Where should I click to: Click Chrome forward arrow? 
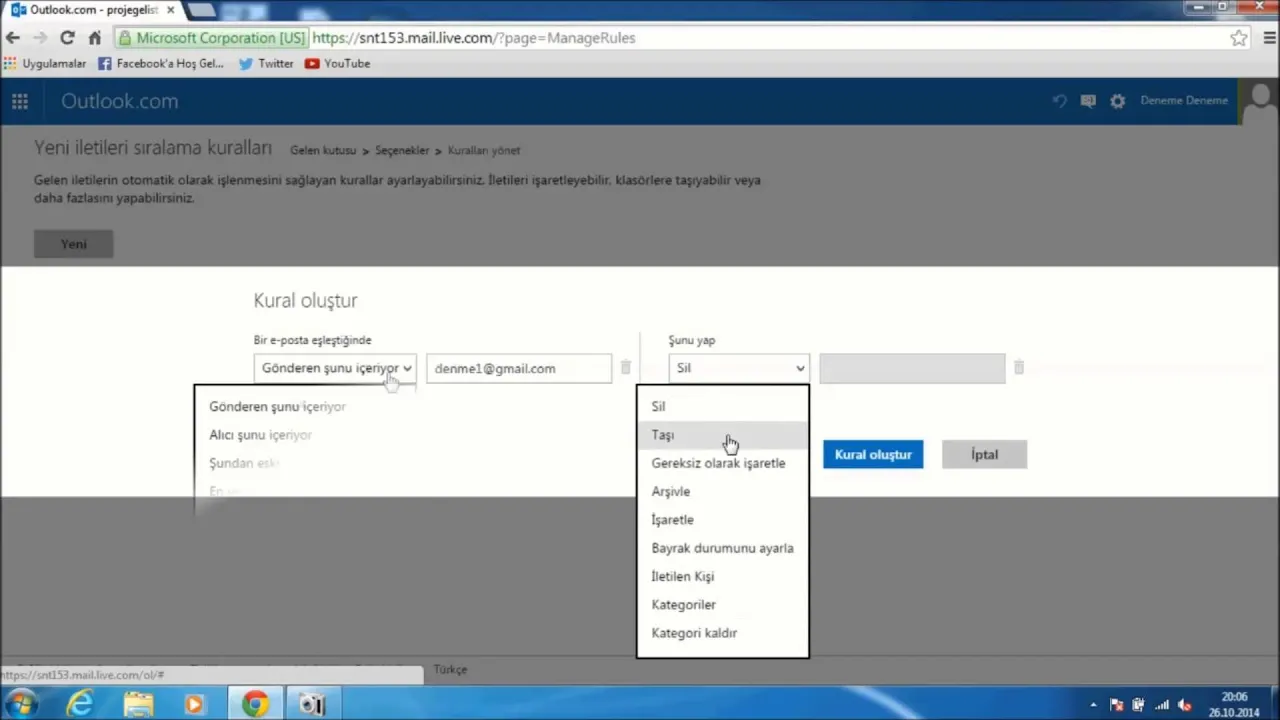coord(40,38)
